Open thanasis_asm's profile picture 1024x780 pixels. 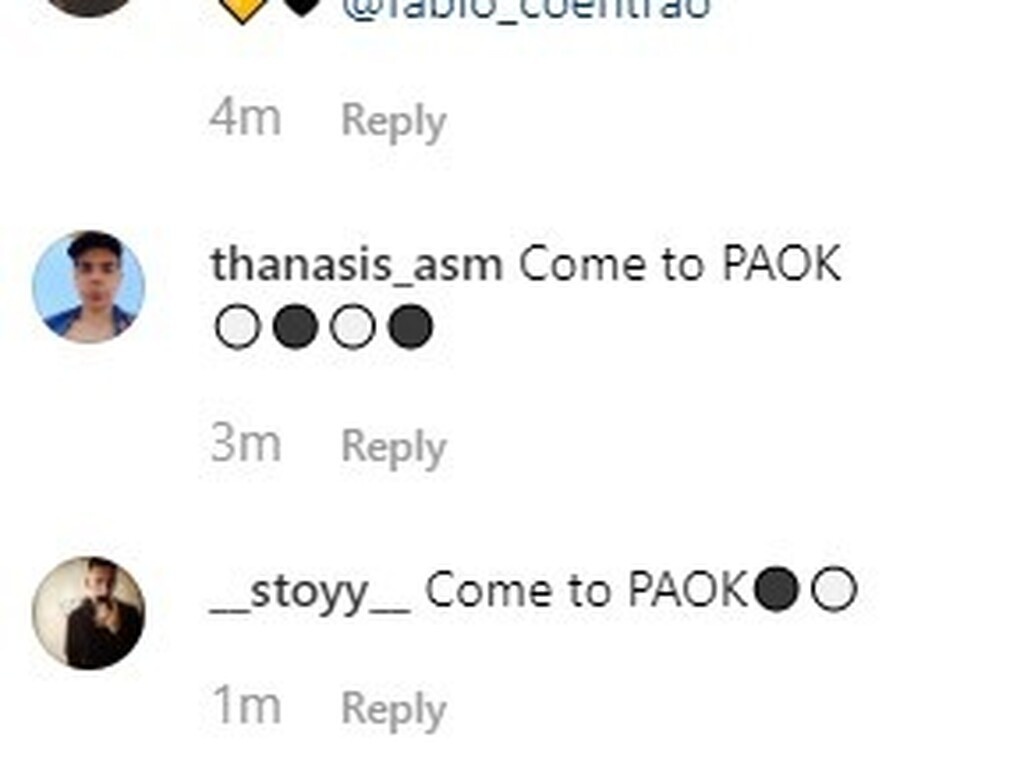88,287
